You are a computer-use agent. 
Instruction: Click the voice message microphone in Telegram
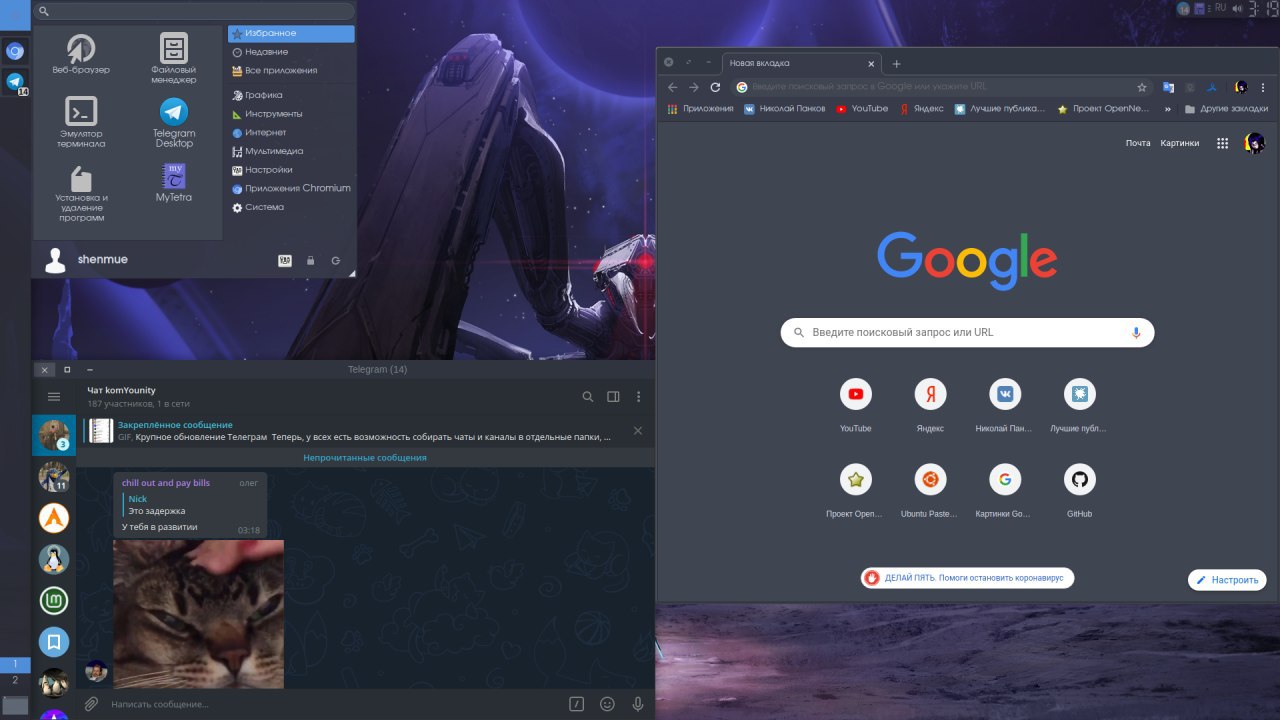point(637,704)
